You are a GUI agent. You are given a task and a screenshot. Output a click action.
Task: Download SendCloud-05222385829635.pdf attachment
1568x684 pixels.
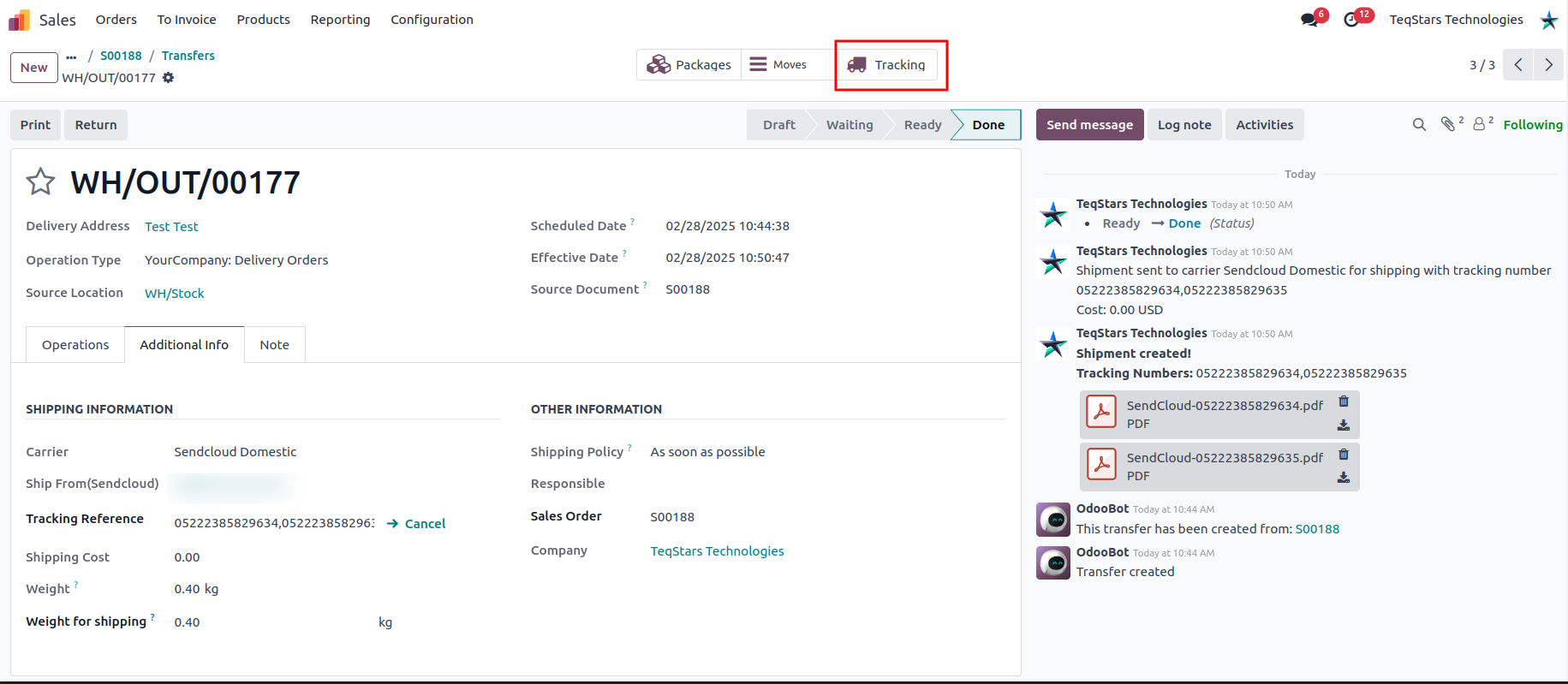[x=1344, y=478]
